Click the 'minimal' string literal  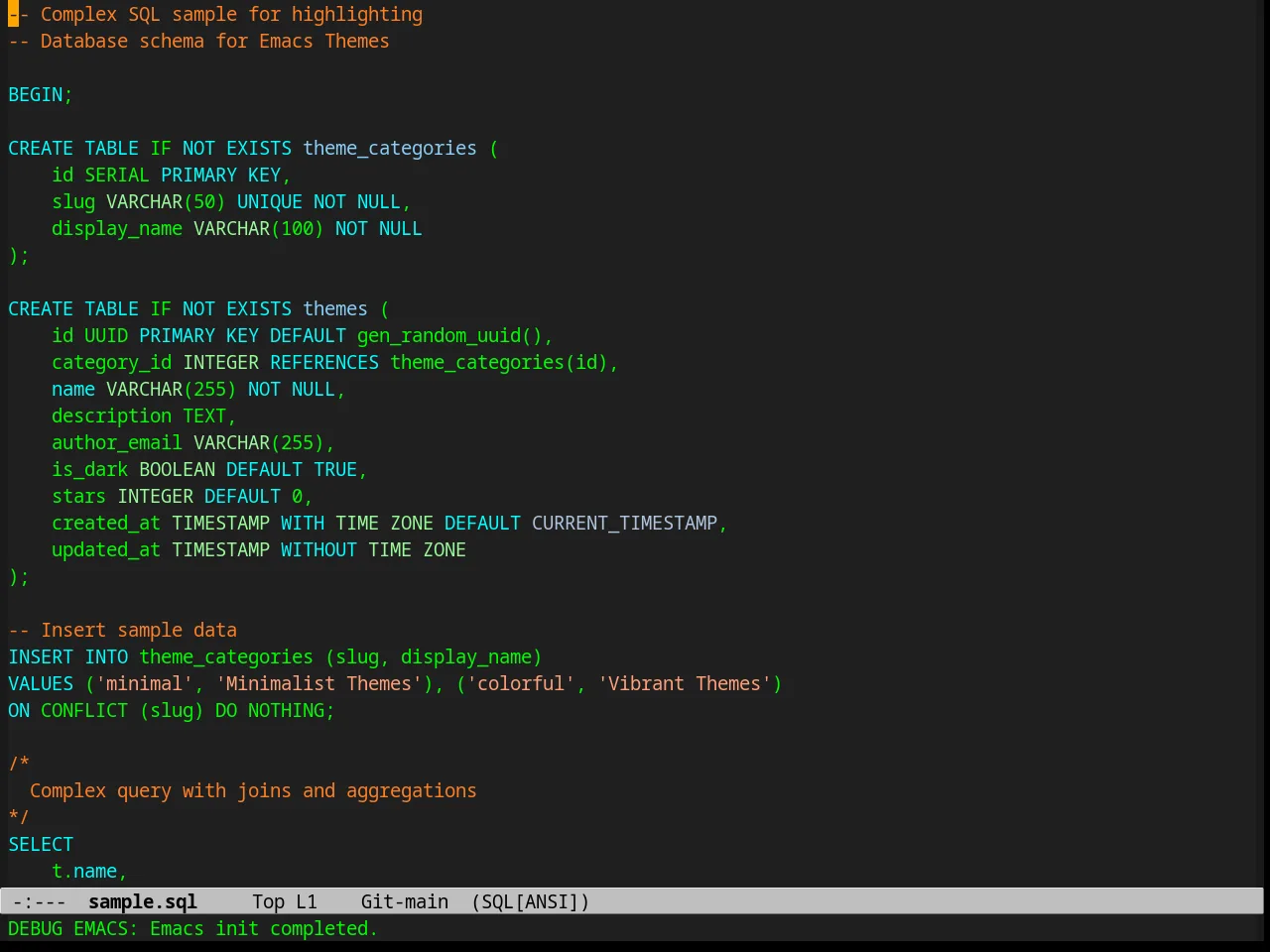pyautogui.click(x=145, y=683)
